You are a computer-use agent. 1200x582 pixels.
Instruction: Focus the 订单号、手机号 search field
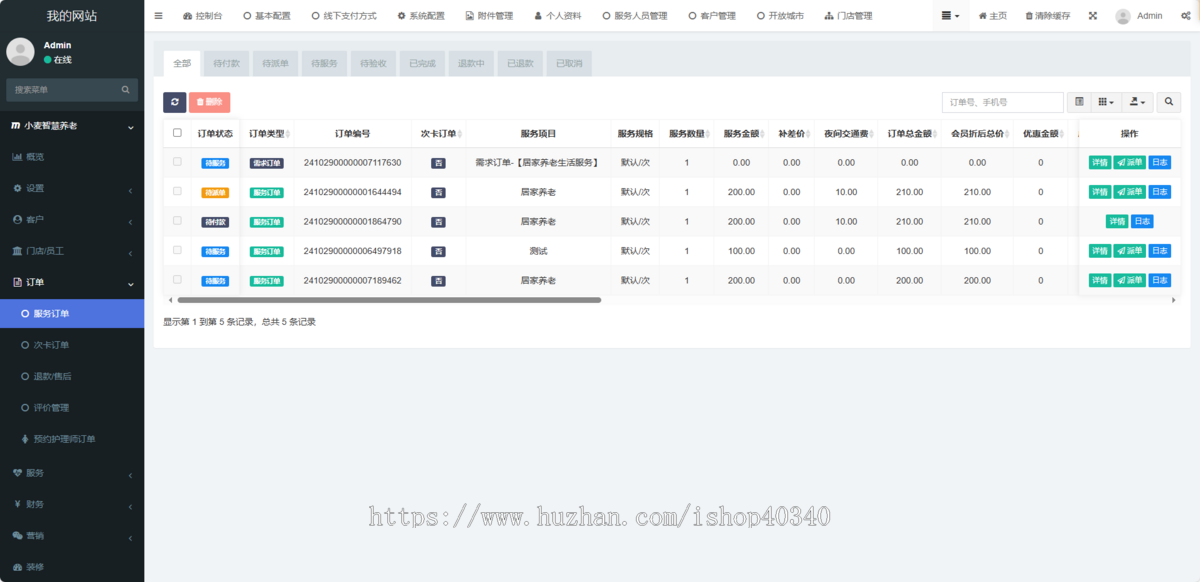click(1003, 102)
